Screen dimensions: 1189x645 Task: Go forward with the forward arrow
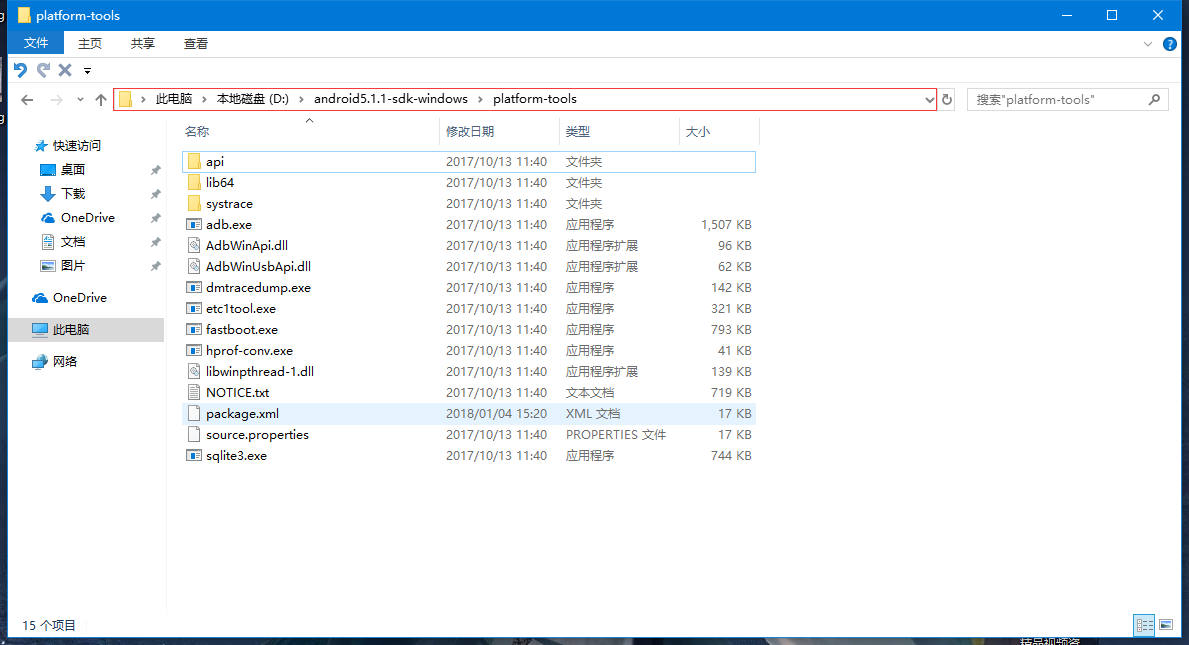[x=57, y=99]
